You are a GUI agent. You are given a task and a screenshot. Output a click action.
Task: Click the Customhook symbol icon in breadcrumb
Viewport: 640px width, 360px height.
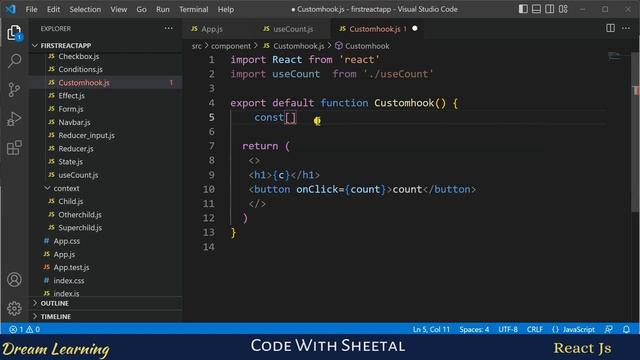pyautogui.click(x=338, y=46)
